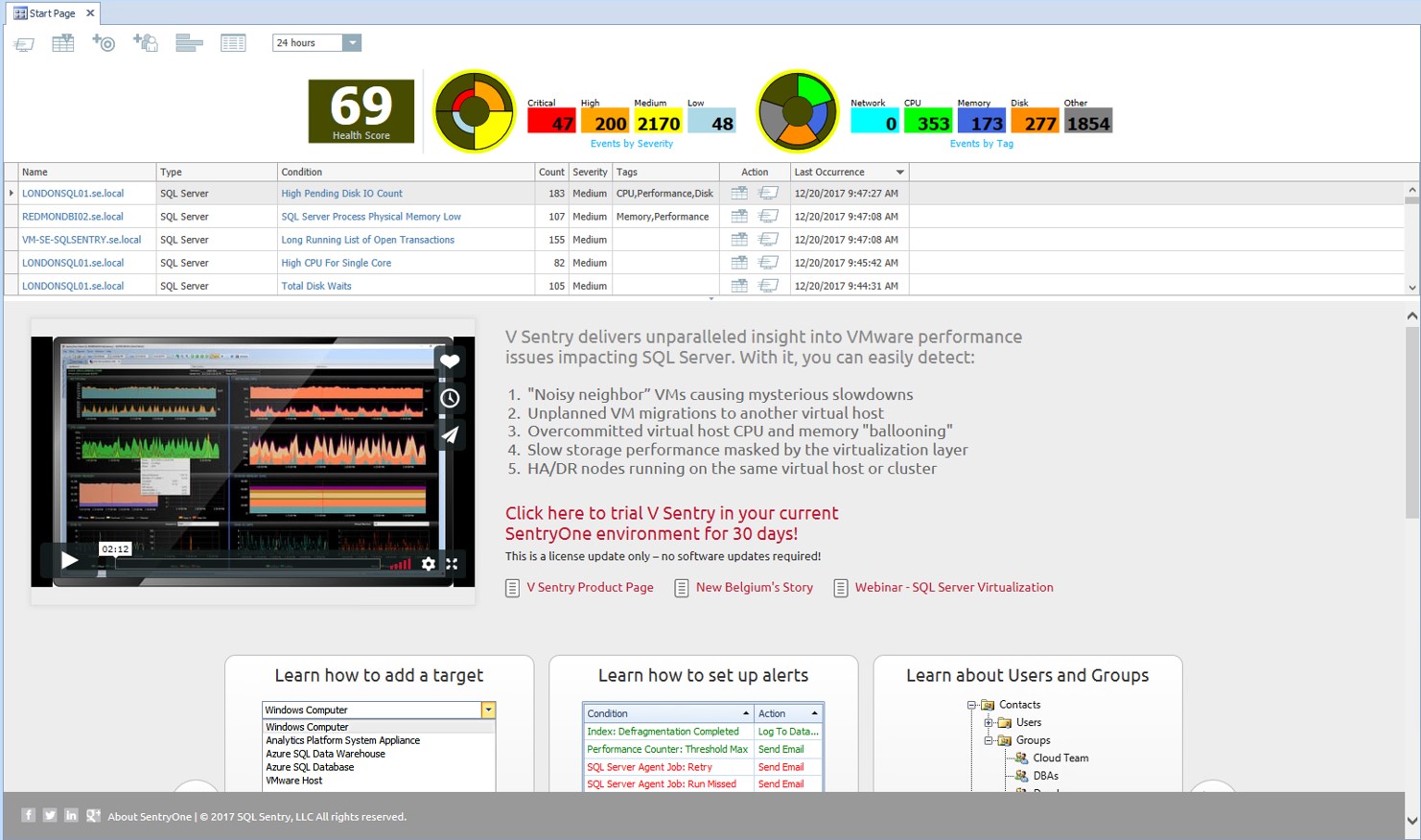The image size is (1421, 840).
Task: Select the High count 200 orange box
Action: pyautogui.click(x=605, y=122)
